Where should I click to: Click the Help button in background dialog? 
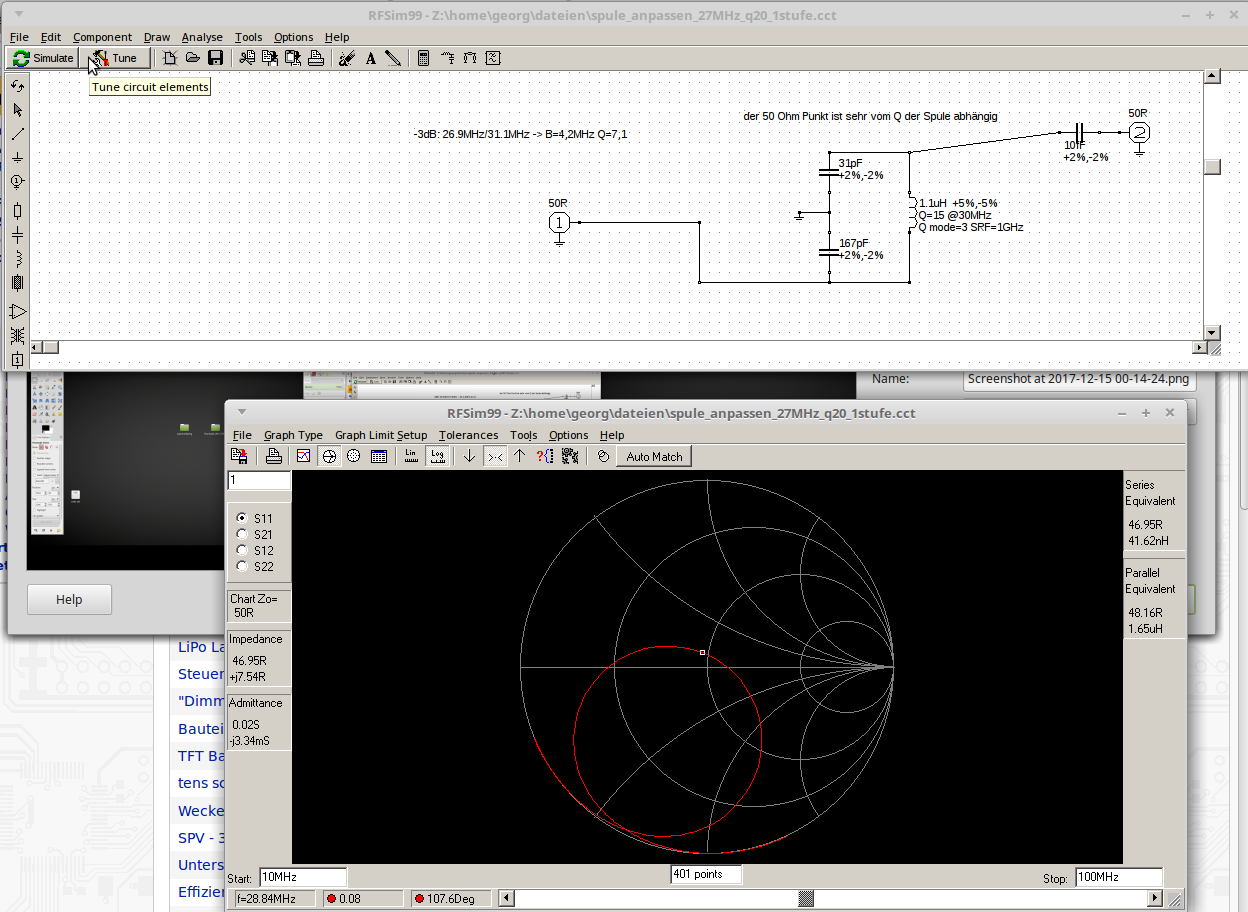coord(69,599)
